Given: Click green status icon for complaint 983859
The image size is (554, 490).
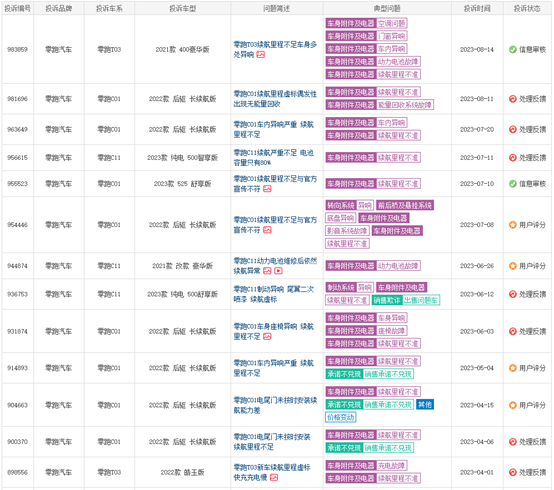Looking at the screenshot, I should pyautogui.click(x=513, y=49).
